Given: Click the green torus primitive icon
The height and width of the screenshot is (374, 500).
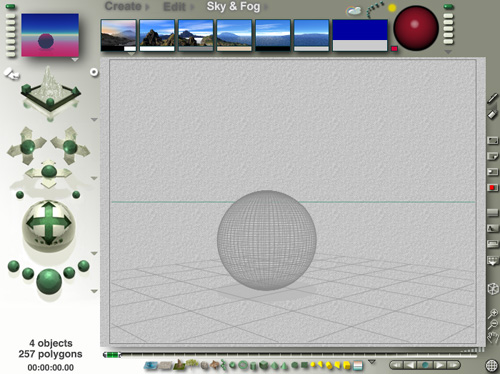Looking at the screenshot, I should 244,365.
